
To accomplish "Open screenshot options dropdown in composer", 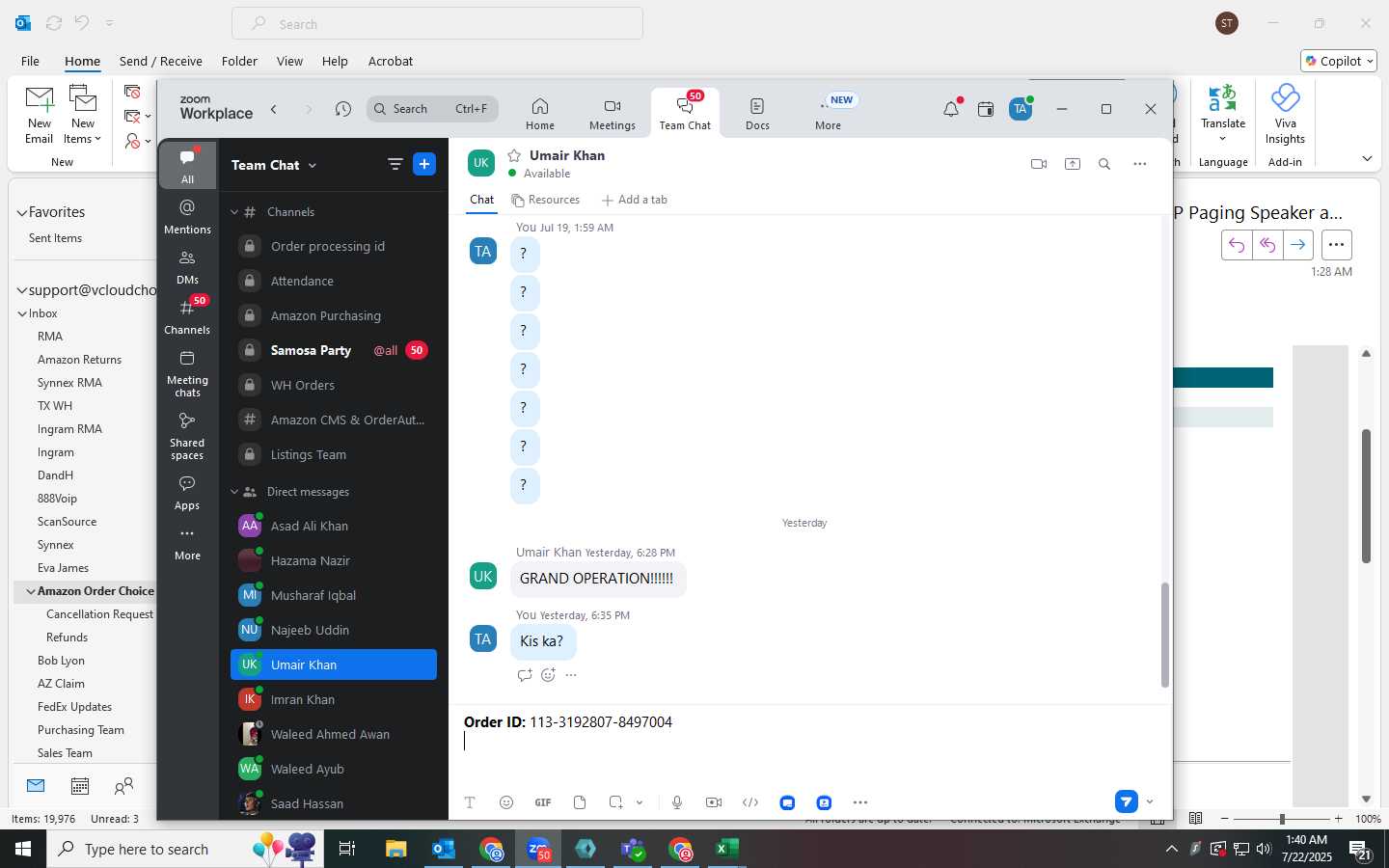I will [640, 802].
